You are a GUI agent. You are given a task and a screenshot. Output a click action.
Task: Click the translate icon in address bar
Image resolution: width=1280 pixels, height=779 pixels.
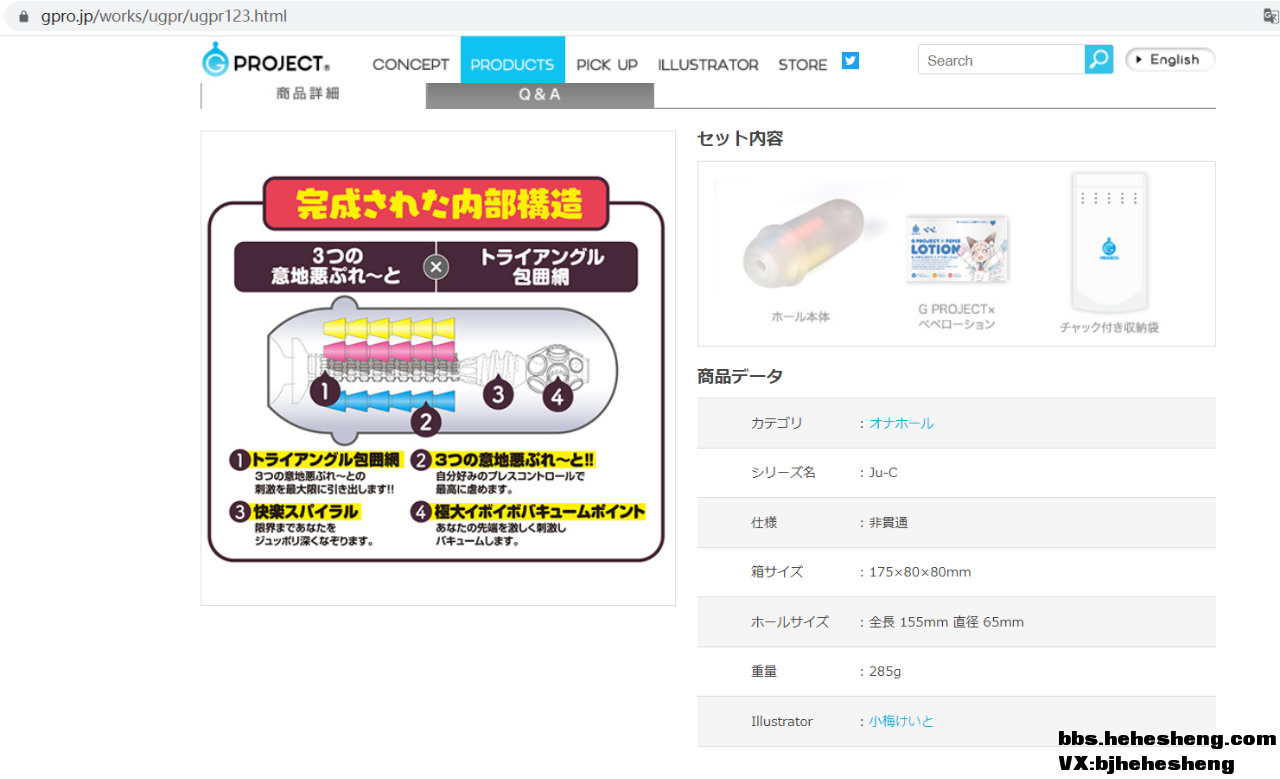pyautogui.click(x=1270, y=17)
